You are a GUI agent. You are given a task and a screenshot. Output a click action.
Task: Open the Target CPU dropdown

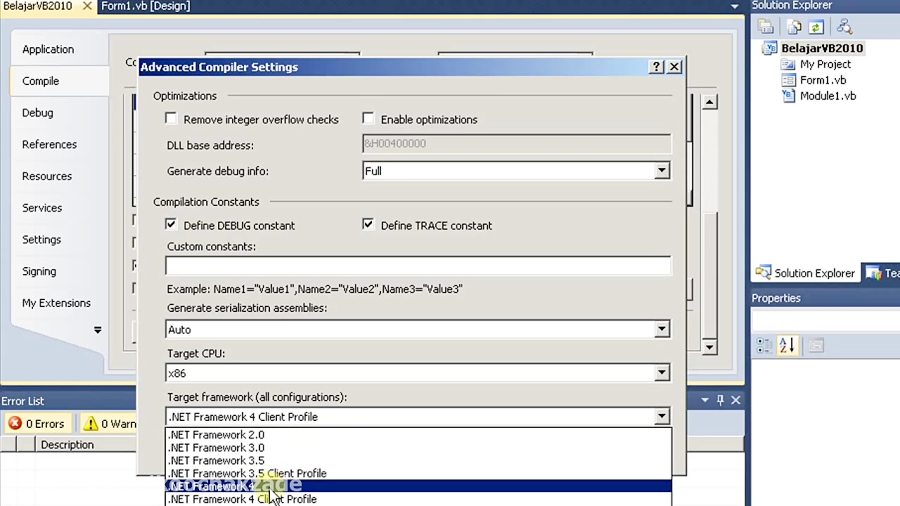pyautogui.click(x=662, y=373)
